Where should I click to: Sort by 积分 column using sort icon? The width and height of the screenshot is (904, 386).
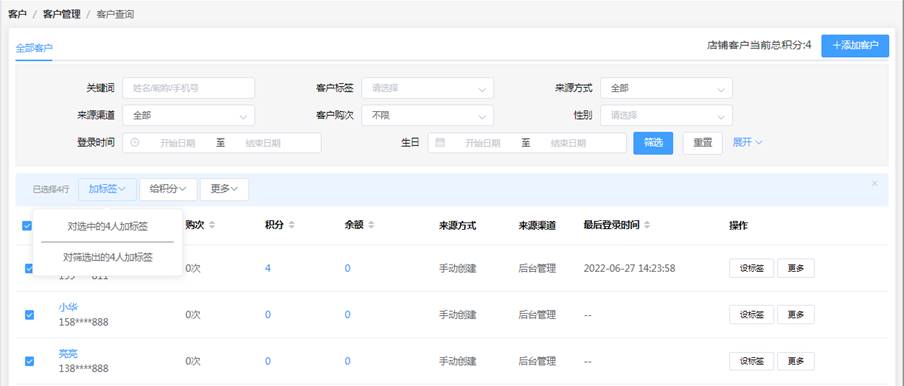tap(291, 226)
